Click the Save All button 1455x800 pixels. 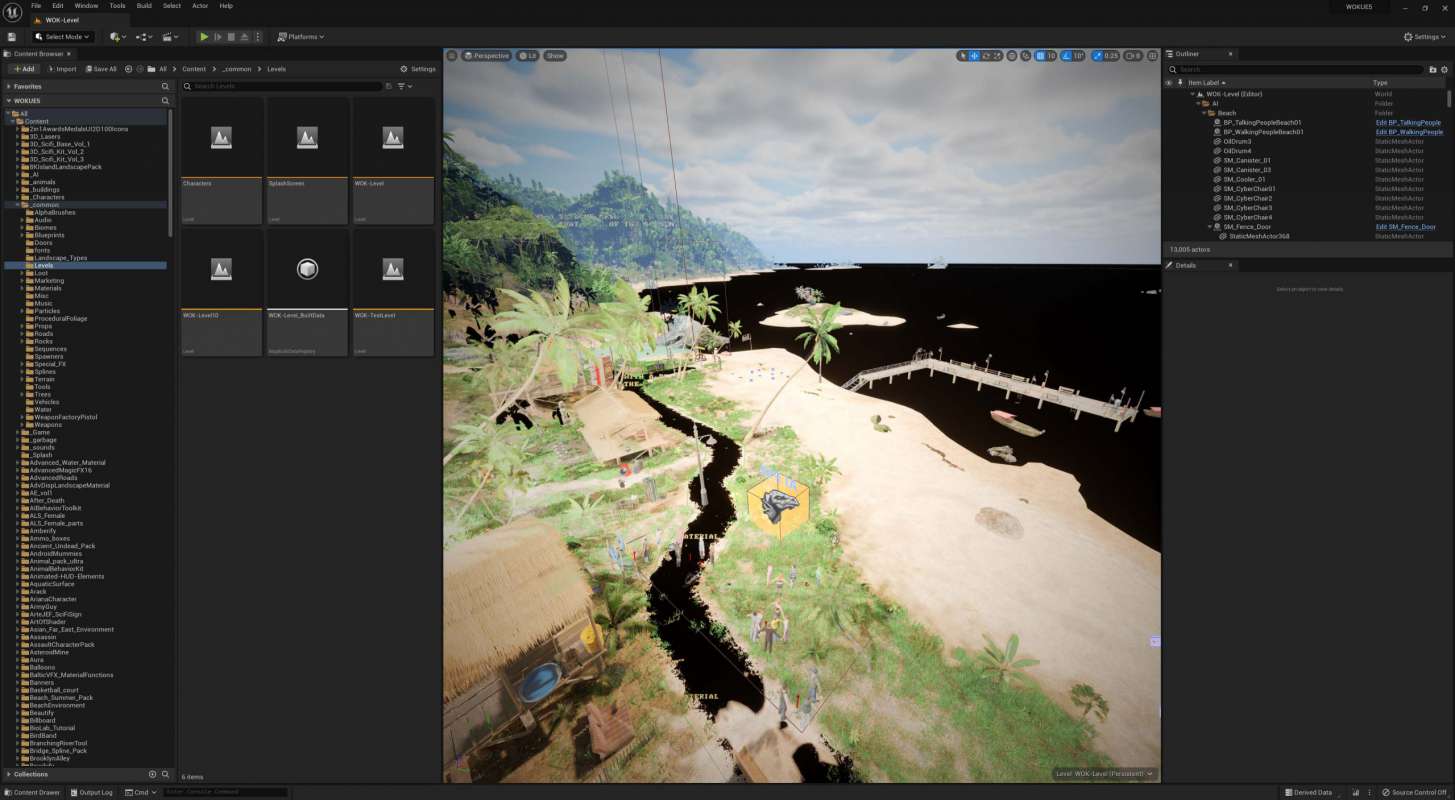click(x=101, y=69)
